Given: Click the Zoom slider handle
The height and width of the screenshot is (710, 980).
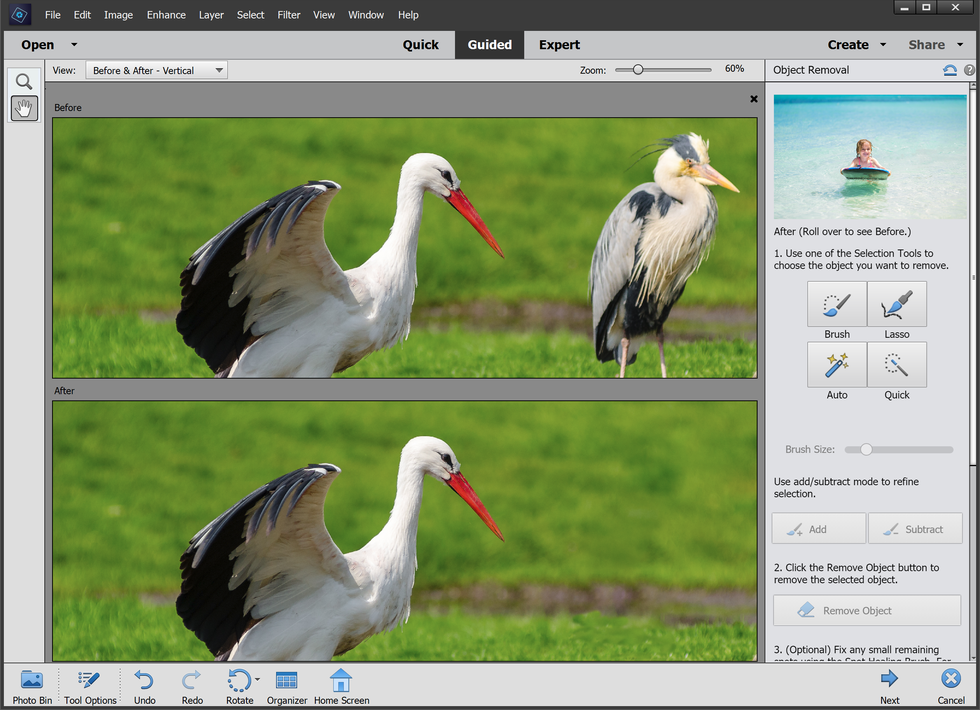Looking at the screenshot, I should pos(638,70).
